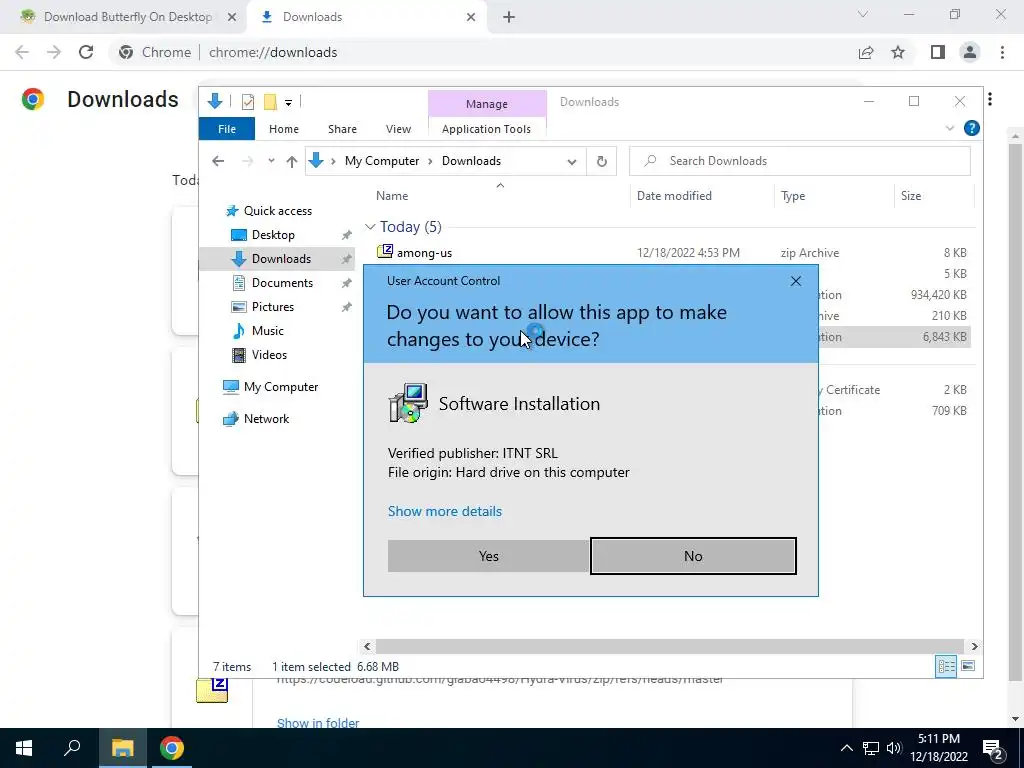Sort by Date modified column
1024x768 pixels.
pos(674,196)
